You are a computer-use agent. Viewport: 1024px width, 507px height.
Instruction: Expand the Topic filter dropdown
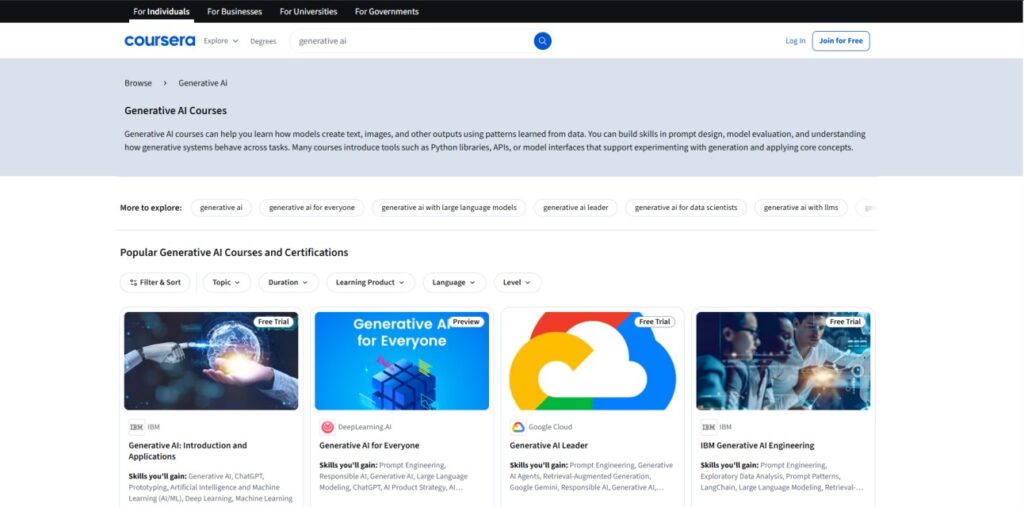tap(227, 282)
